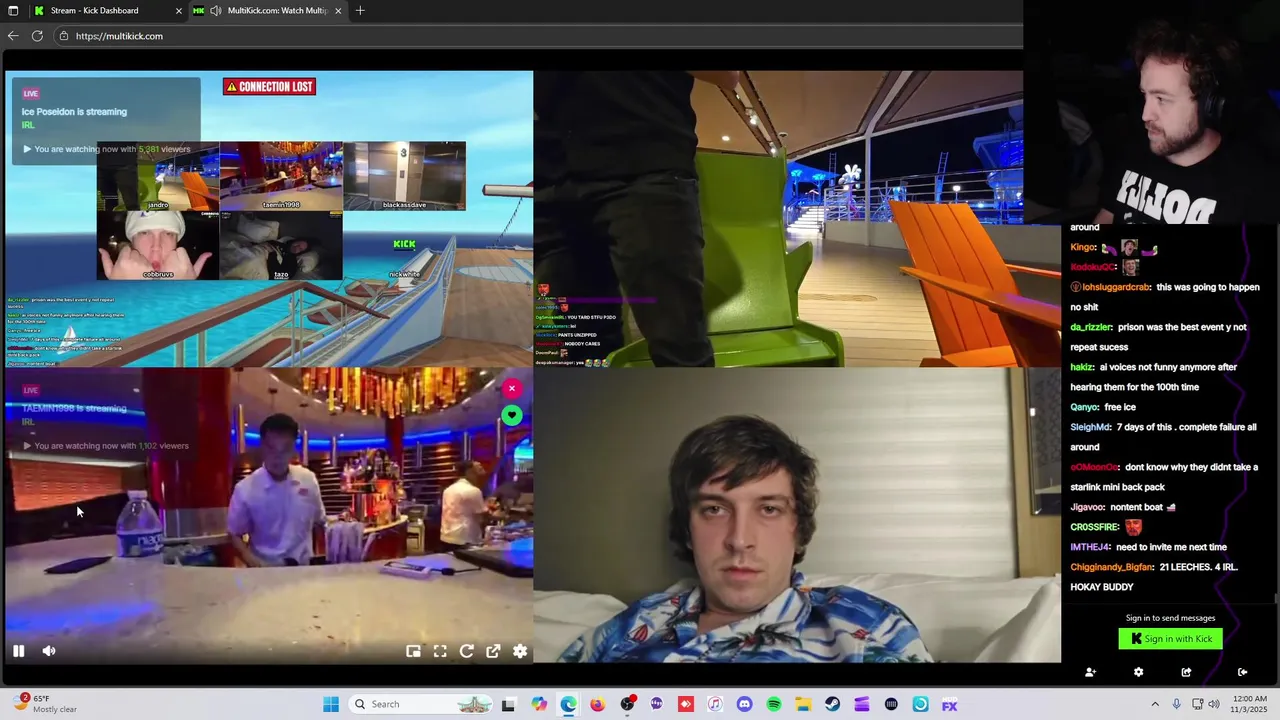Switch to the MultiKick.com browser tab
1280x720 pixels.
point(267,11)
